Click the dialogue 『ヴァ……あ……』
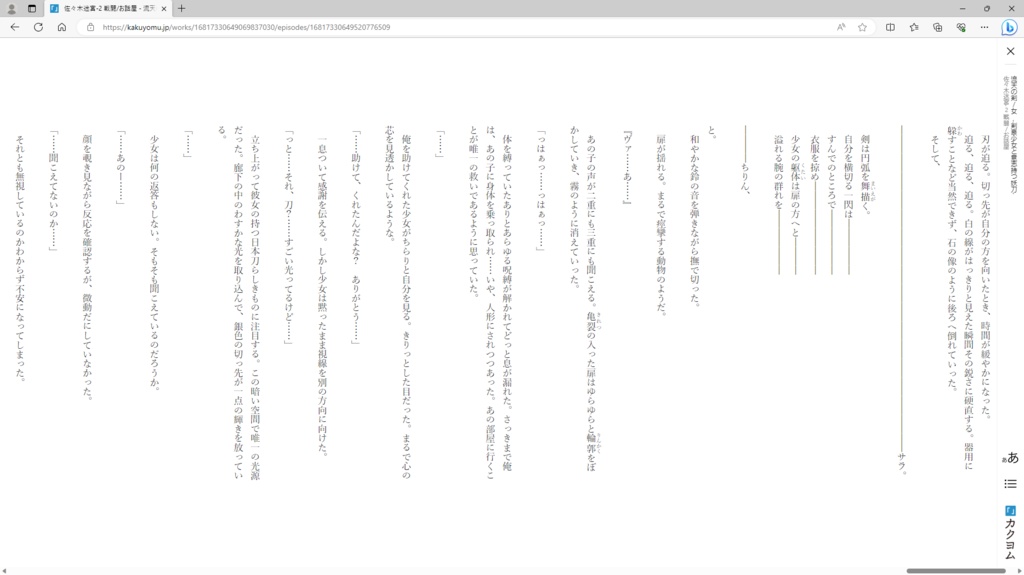The image size is (1024, 575). 628,167
